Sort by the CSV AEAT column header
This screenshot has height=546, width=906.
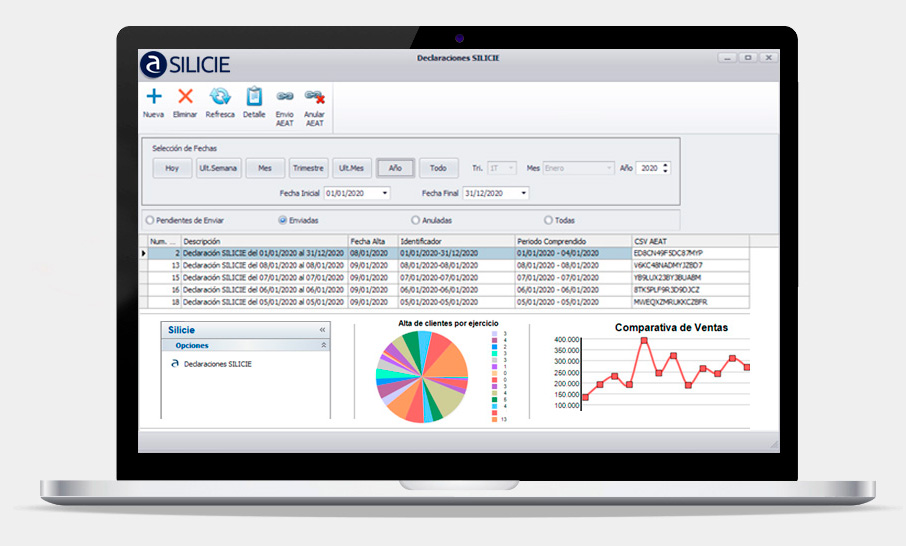pos(689,241)
